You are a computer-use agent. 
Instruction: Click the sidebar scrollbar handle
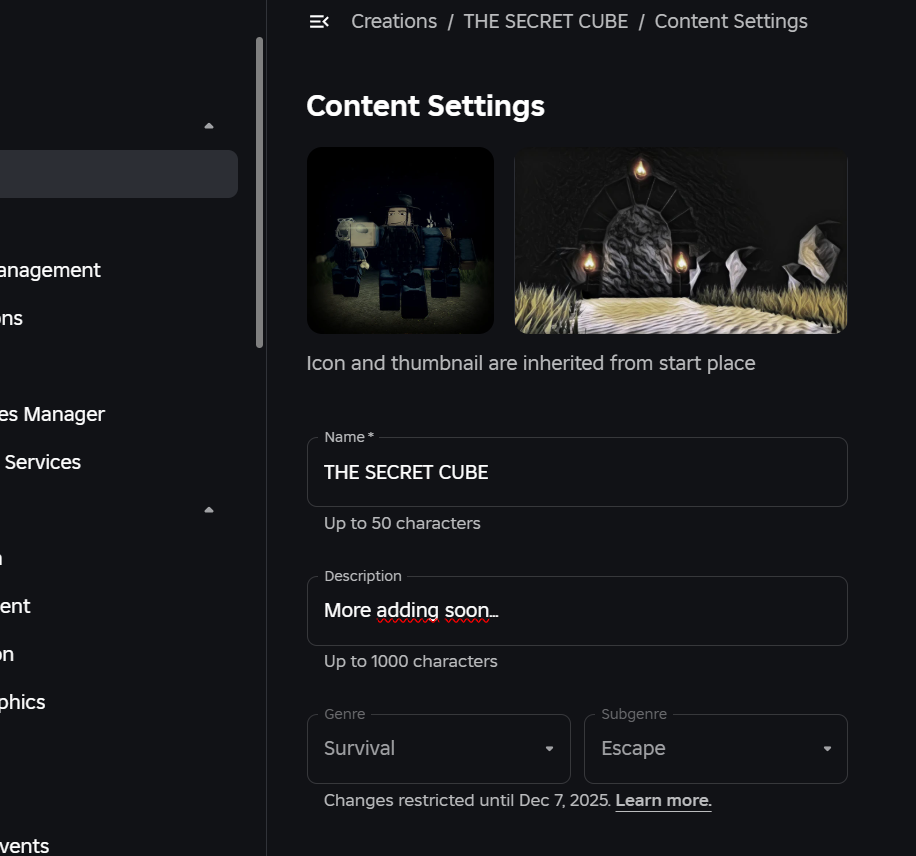(x=259, y=193)
